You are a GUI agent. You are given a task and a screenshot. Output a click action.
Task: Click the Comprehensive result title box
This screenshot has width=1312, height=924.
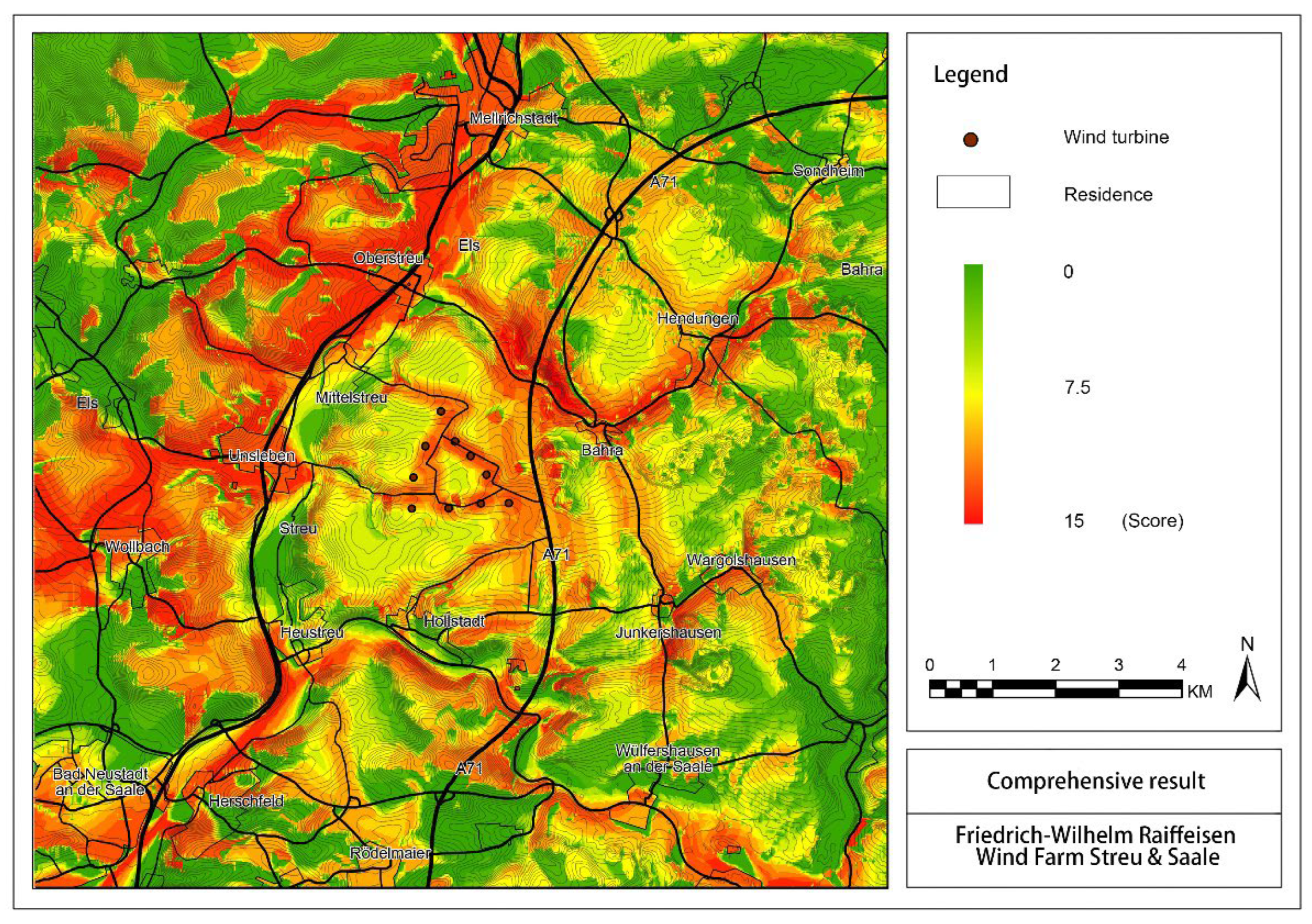tap(1095, 781)
